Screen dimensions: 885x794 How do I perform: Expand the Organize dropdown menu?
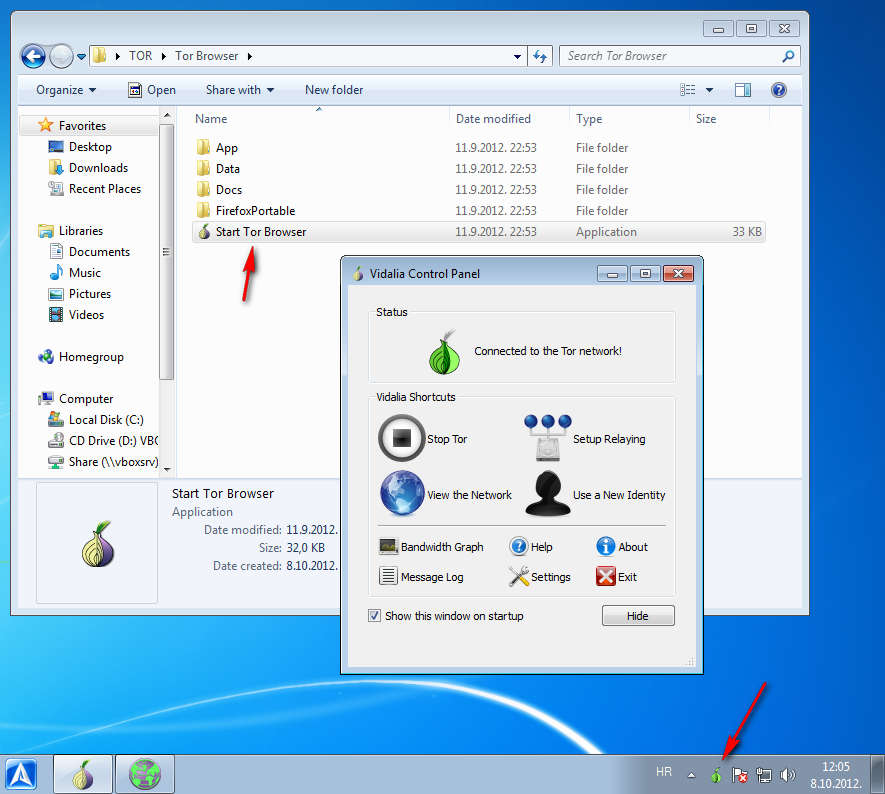click(66, 90)
